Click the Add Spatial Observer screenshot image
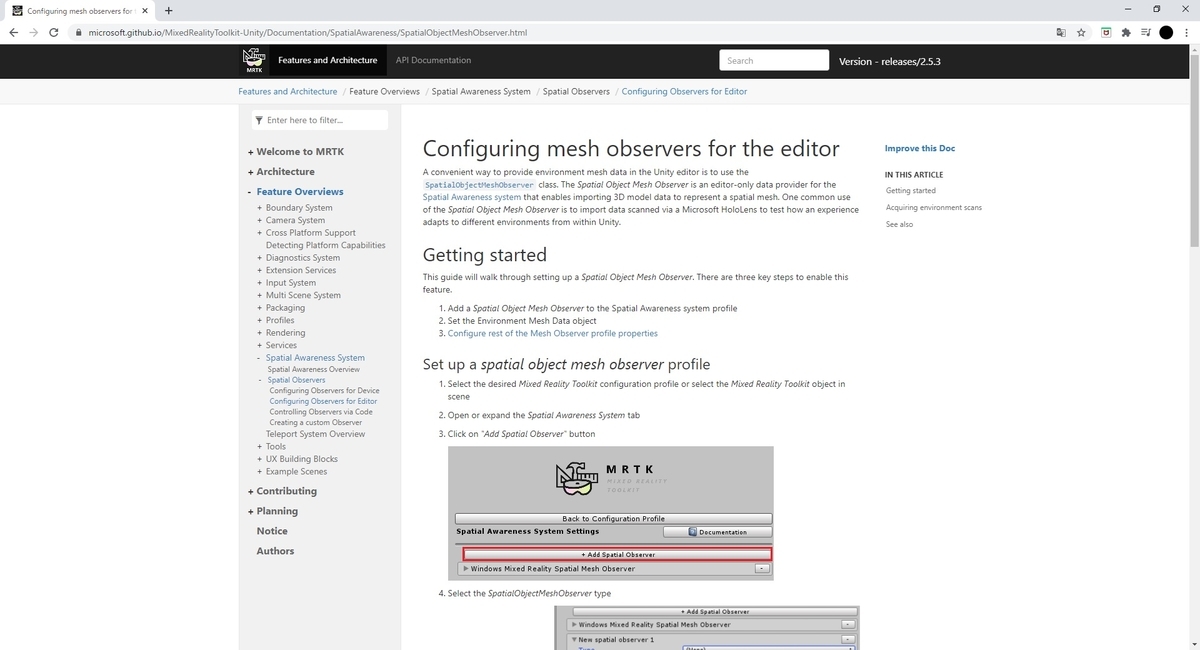 click(611, 513)
